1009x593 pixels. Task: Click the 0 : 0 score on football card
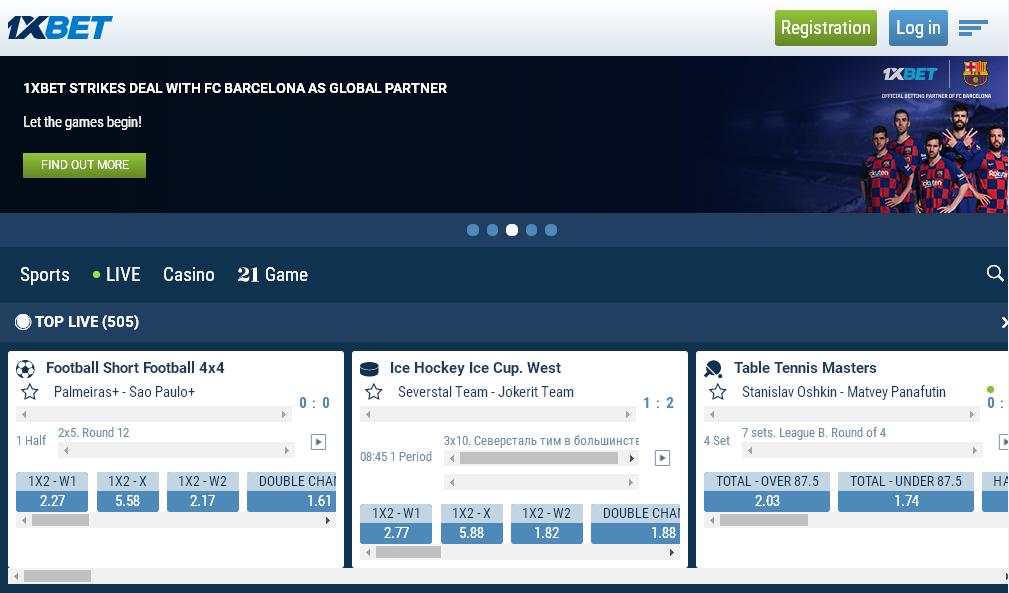315,403
